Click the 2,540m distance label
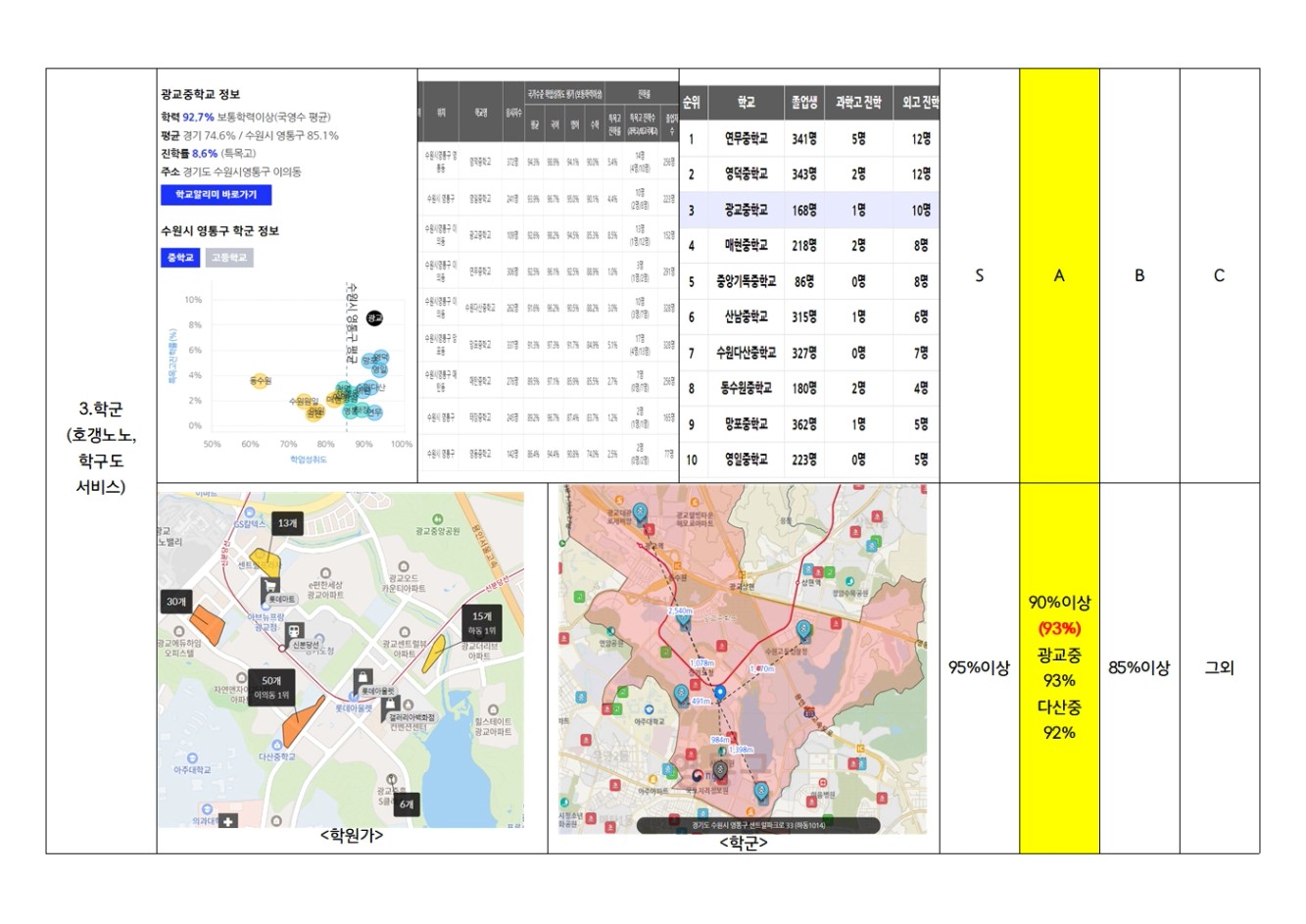This screenshot has height=924, width=1306. 680,610
